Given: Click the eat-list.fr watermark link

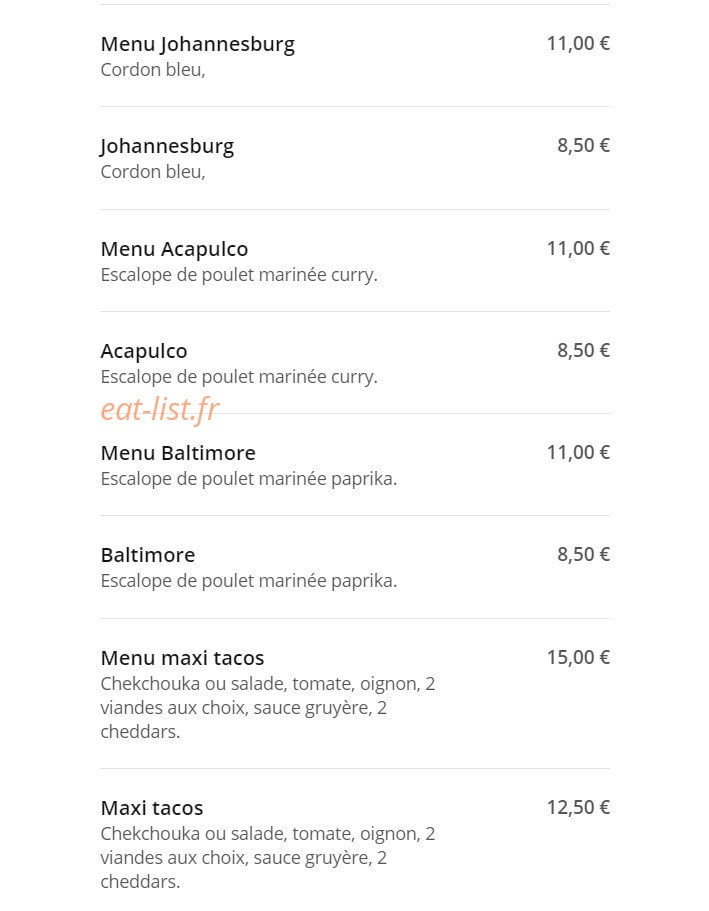Looking at the screenshot, I should point(160,409).
